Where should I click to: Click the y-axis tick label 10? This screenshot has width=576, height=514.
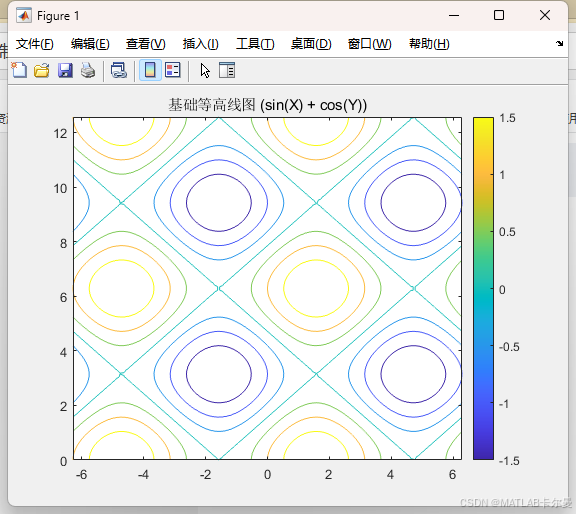coord(60,188)
